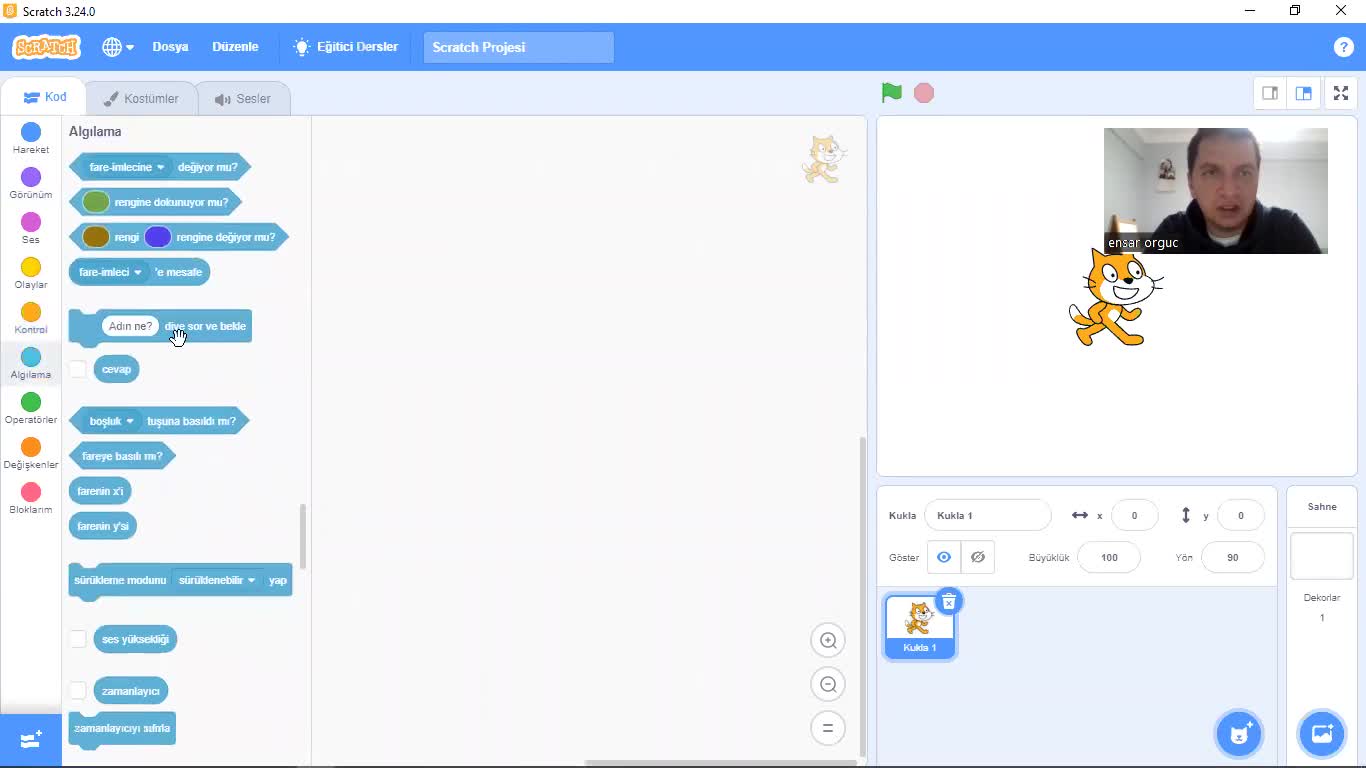This screenshot has height=768, width=1366.
Task: Select the Kukla 1 sprite thumbnail
Action: (919, 626)
